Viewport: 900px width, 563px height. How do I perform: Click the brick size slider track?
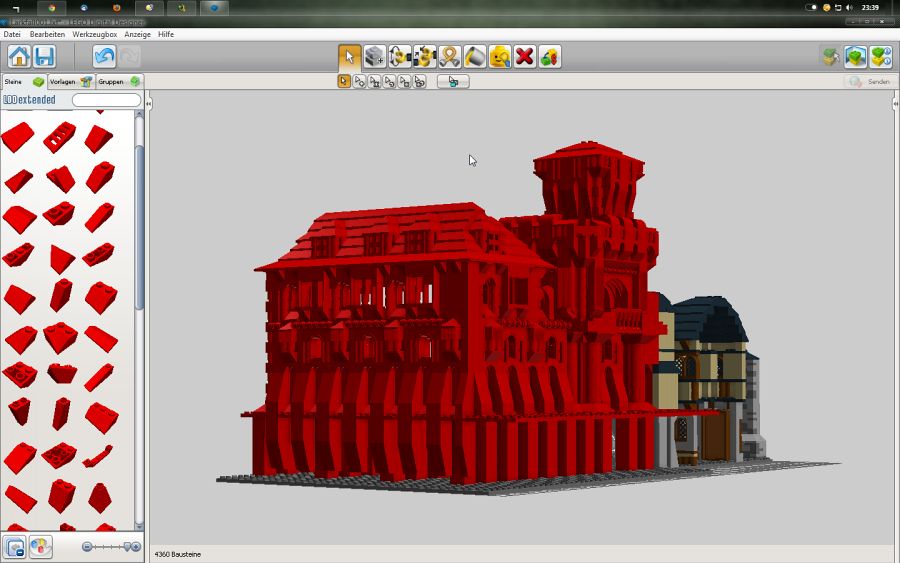[110, 547]
